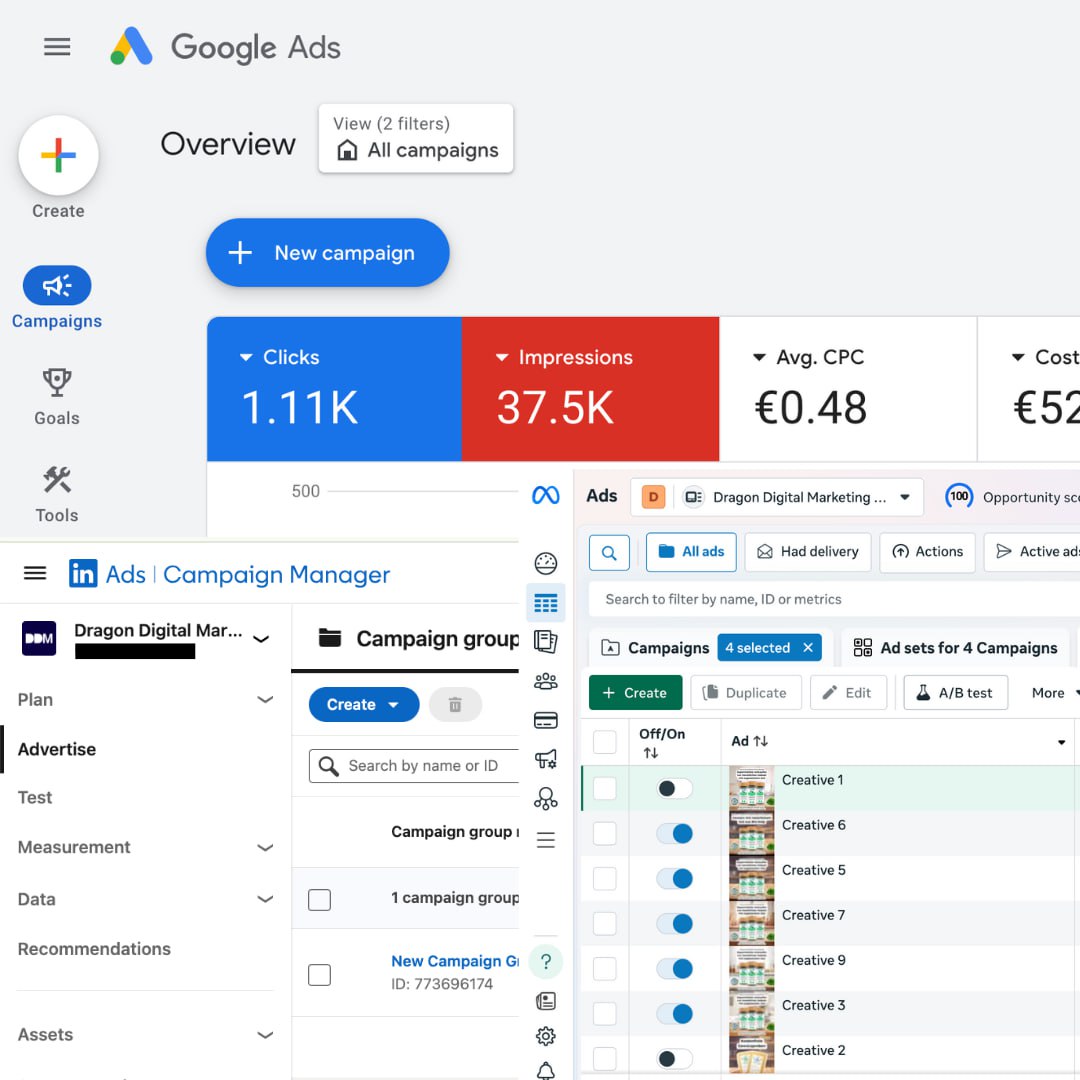Click the Duplicate button
This screenshot has width=1080, height=1080.
(746, 693)
